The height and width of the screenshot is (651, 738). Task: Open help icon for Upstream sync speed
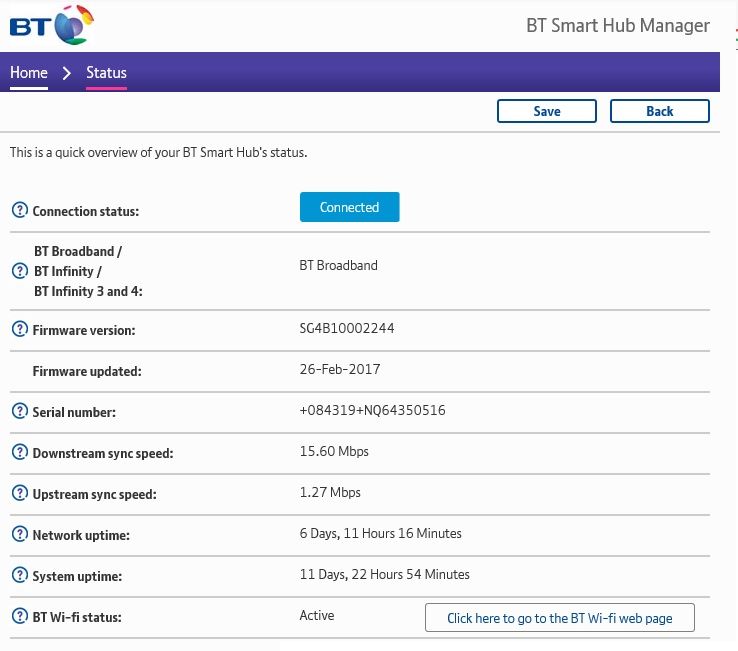point(20,493)
